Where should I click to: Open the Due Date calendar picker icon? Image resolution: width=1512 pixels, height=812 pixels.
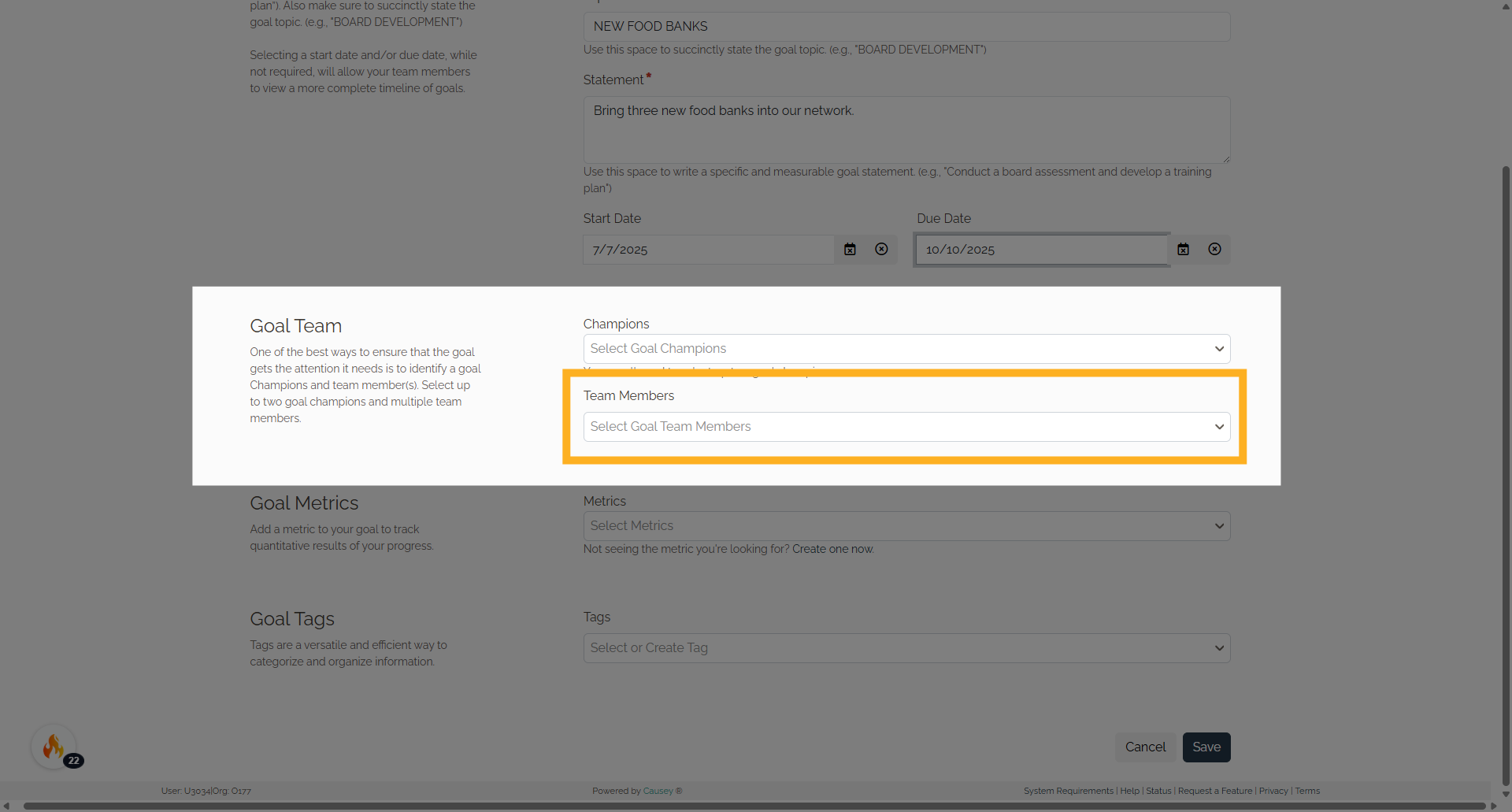(1183, 250)
